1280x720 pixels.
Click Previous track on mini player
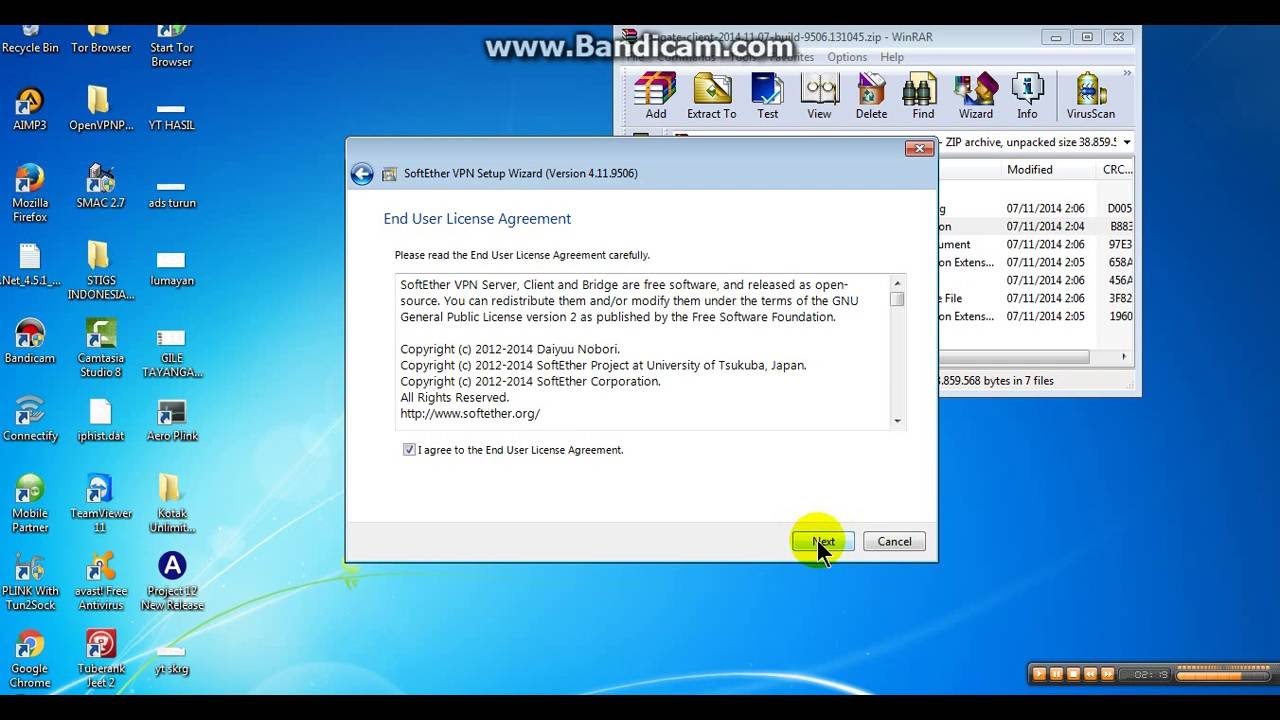click(1090, 675)
